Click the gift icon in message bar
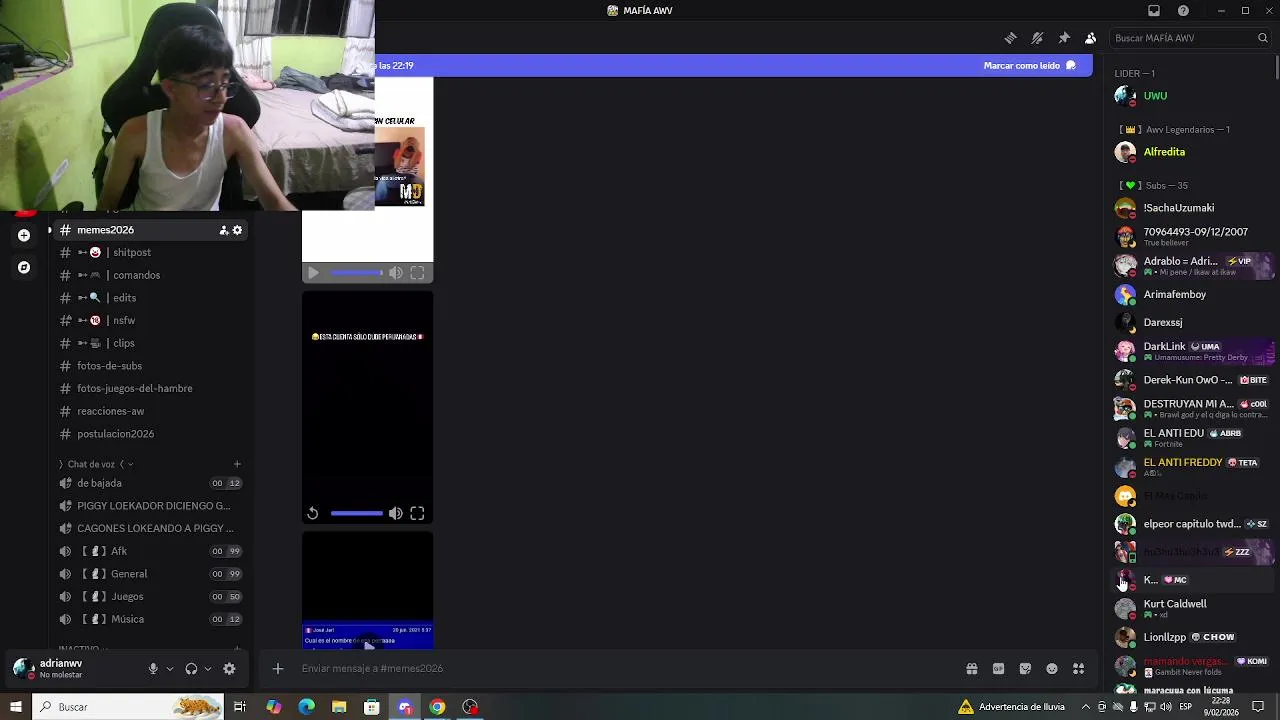 [x=971, y=669]
